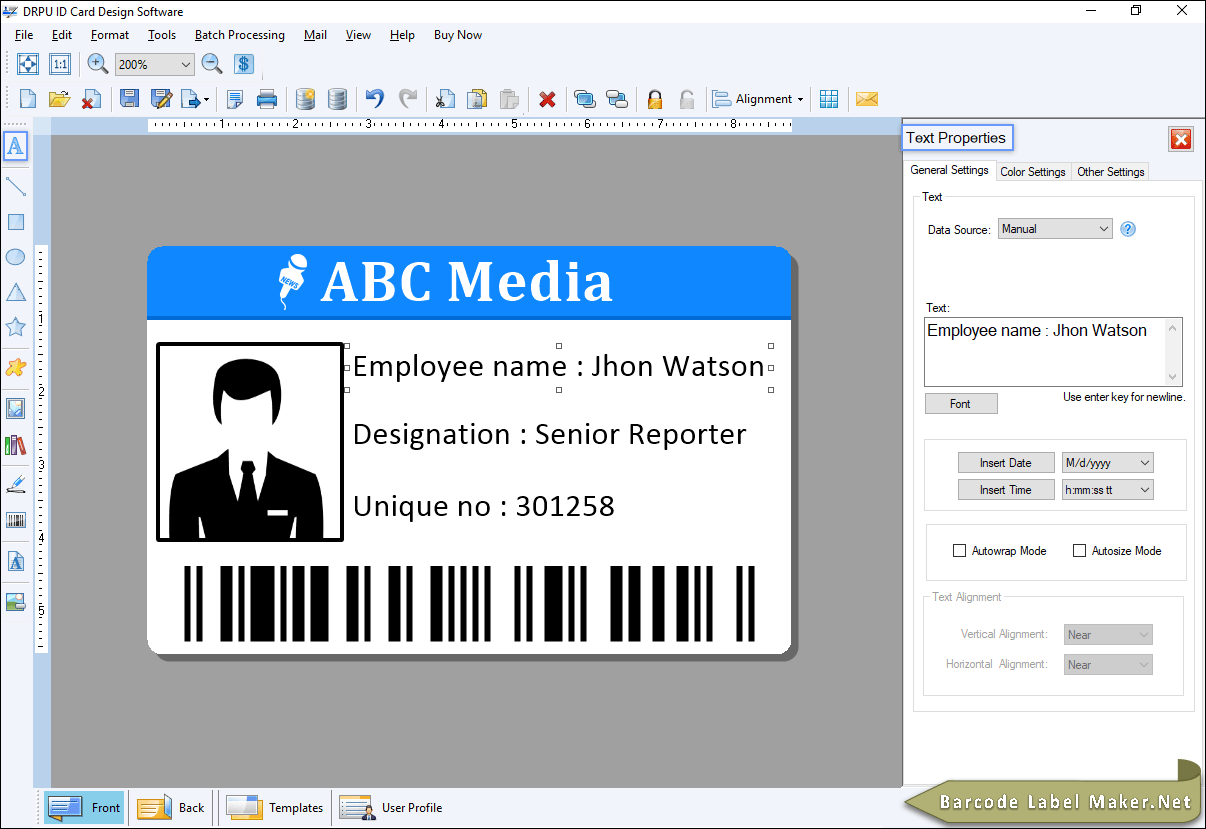The image size is (1206, 829).
Task: Click the Print icon in toolbar
Action: [267, 99]
